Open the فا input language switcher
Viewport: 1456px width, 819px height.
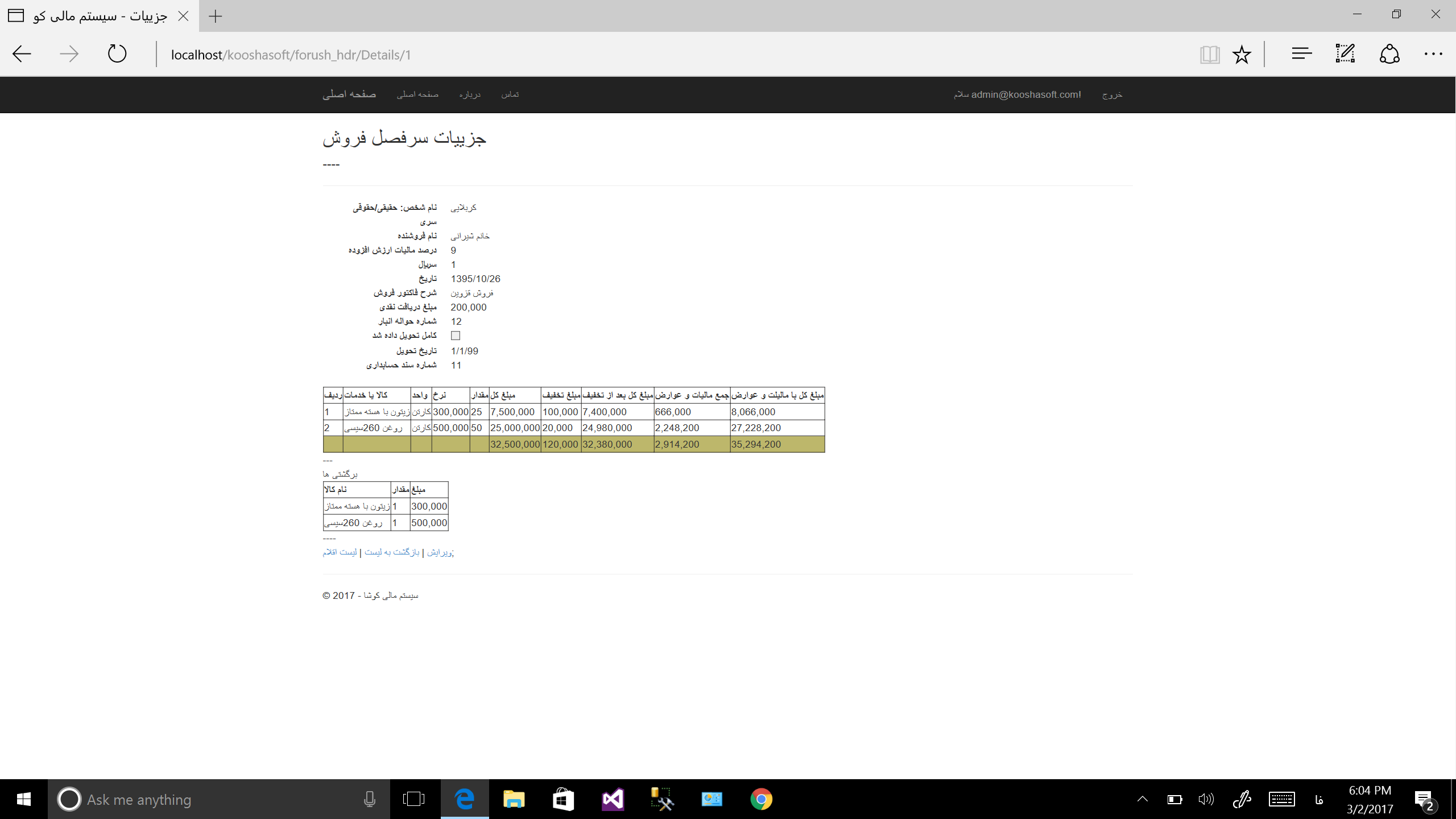1319,800
